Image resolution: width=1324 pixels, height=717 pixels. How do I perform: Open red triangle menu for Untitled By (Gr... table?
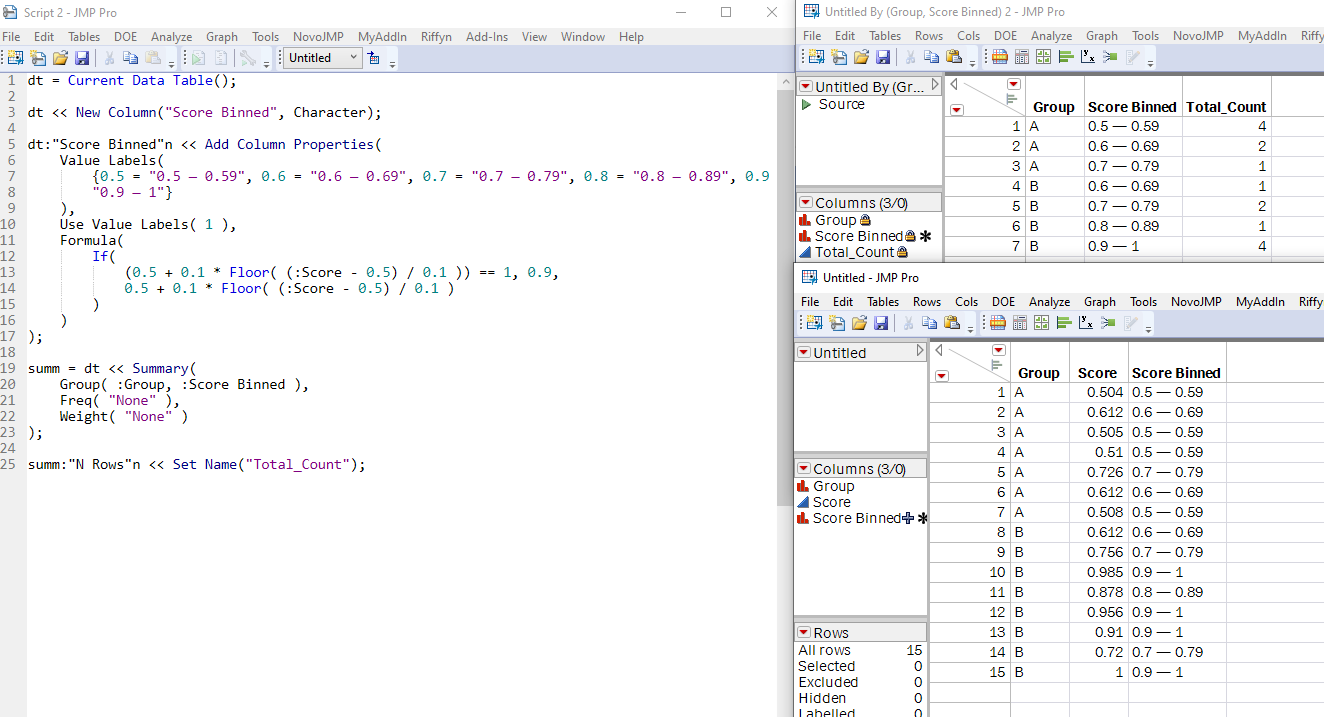806,87
